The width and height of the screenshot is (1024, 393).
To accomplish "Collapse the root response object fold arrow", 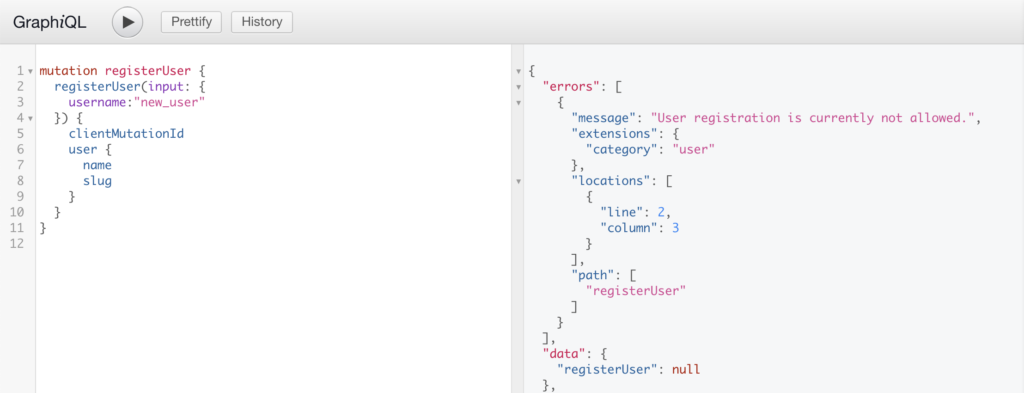I will pyautogui.click(x=519, y=71).
